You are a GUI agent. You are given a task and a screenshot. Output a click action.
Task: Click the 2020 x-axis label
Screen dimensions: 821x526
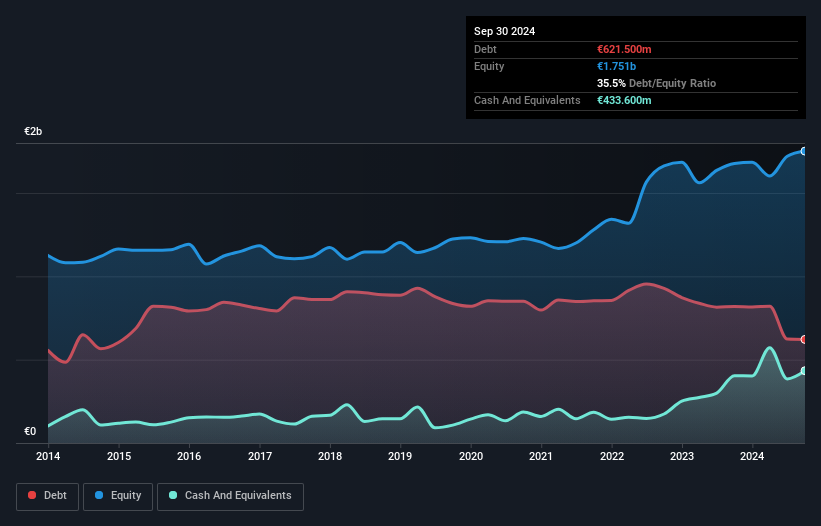coord(471,456)
